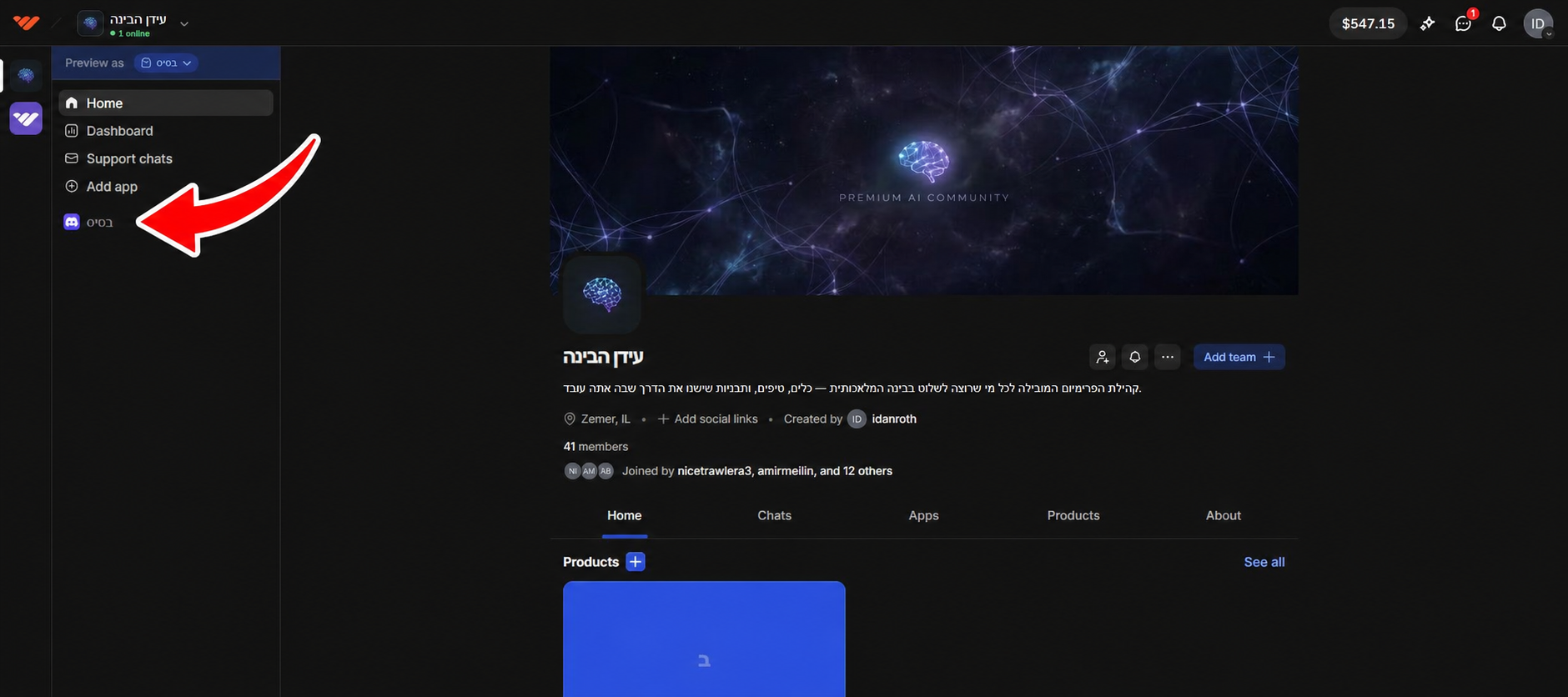Screen dimensions: 1568x697
Task: Switch to the Products tab
Action: (1073, 515)
